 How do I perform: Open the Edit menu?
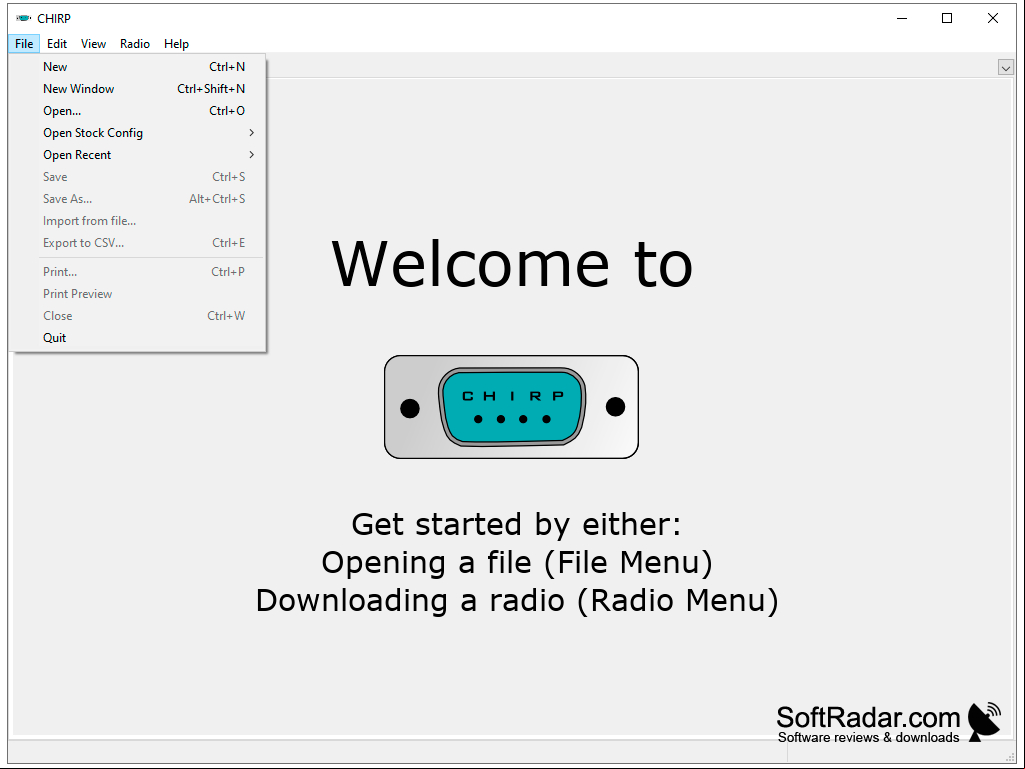pos(57,44)
